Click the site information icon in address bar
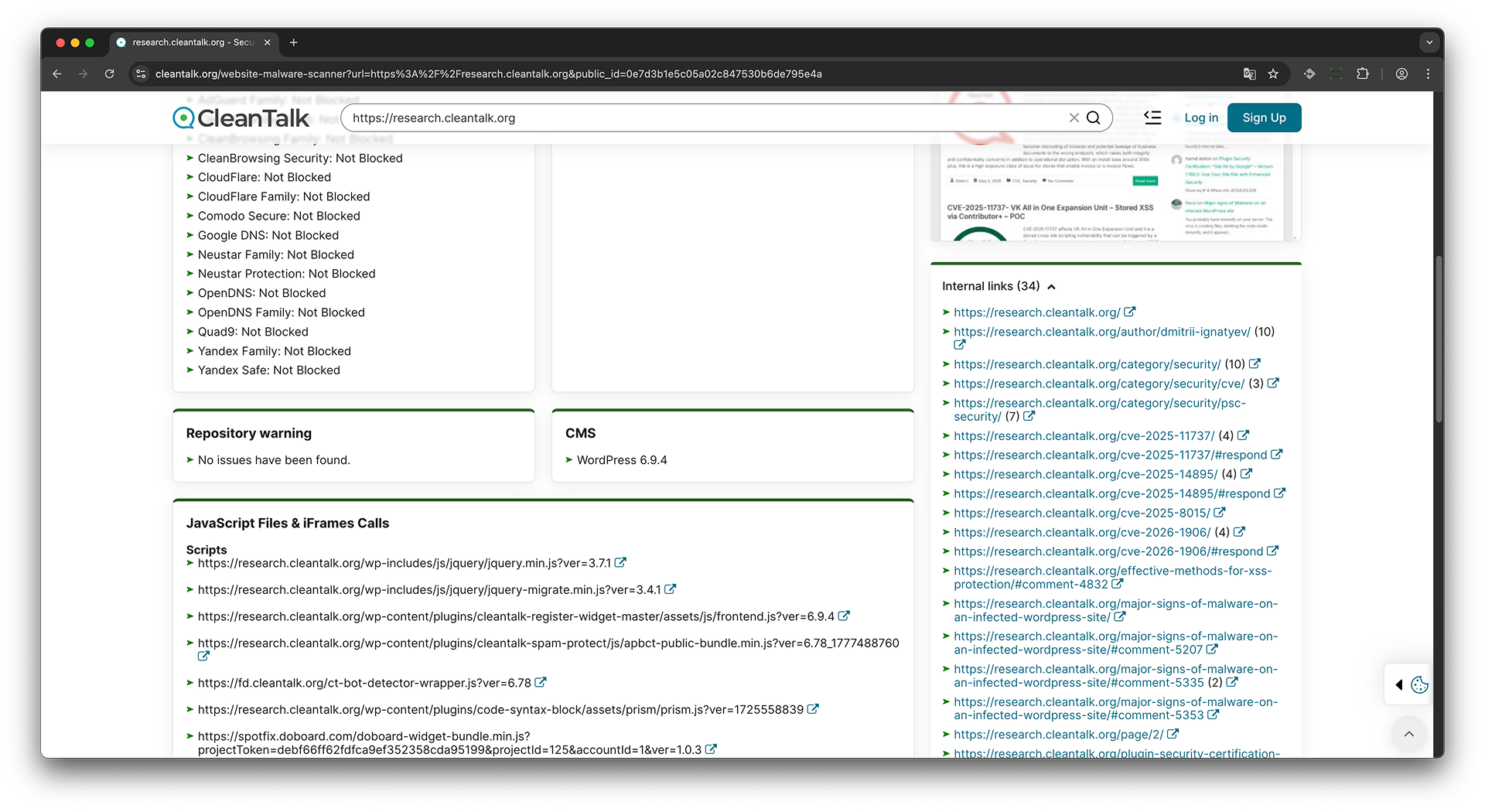This screenshot has height=812, width=1485. [x=141, y=73]
